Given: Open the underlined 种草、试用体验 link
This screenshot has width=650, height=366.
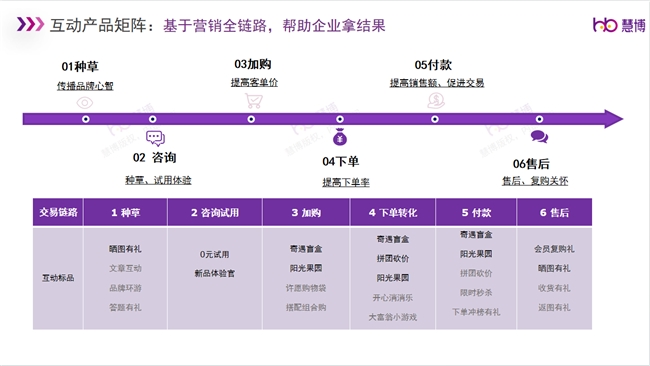Looking at the screenshot, I should click(x=158, y=180).
